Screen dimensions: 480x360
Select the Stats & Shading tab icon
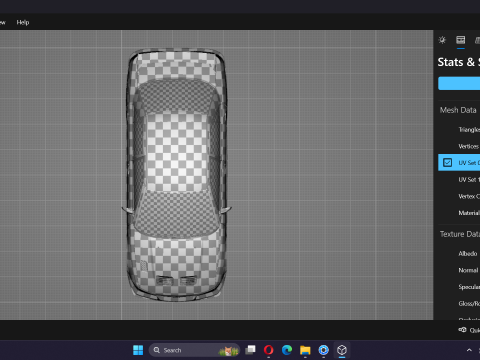(461, 40)
